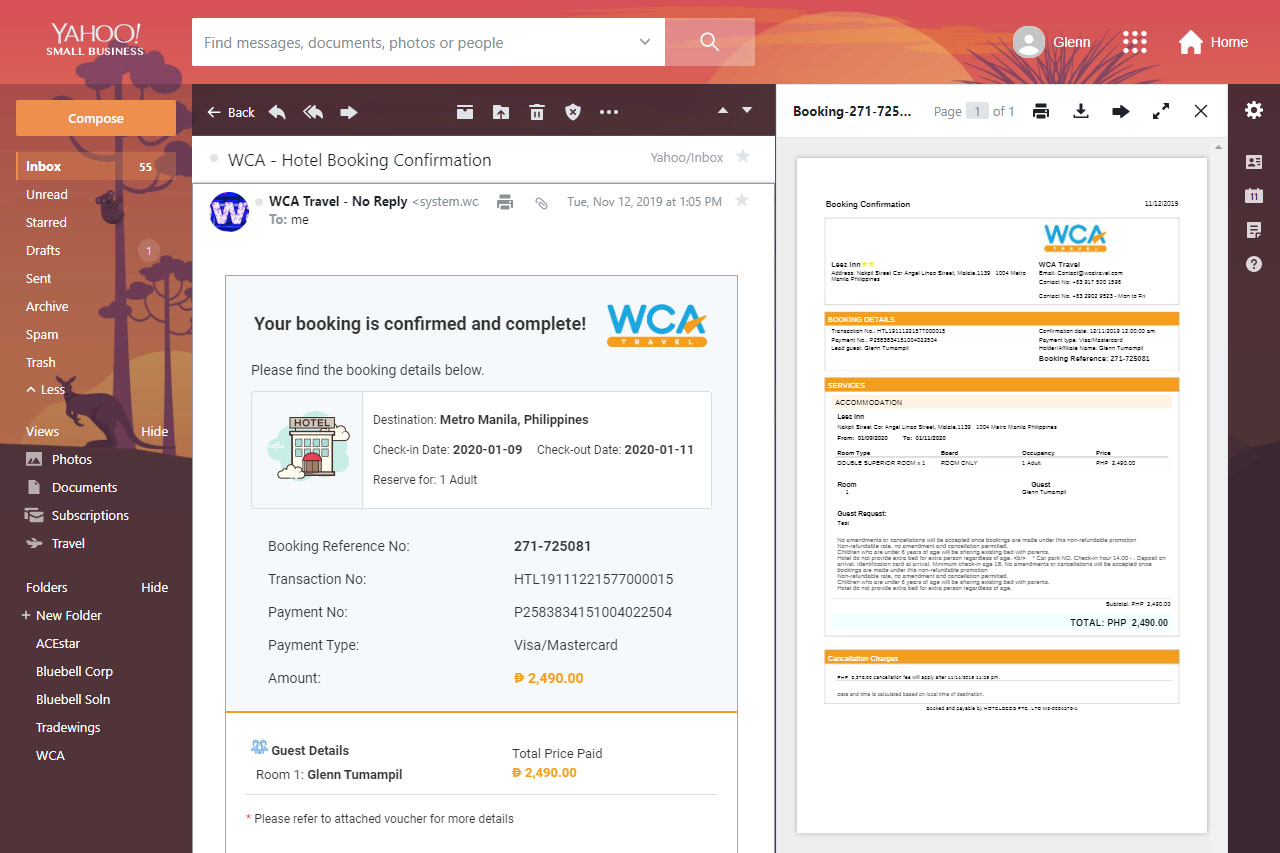Open the Contacts side panel icon
Viewport: 1280px width, 853px height.
[1254, 162]
